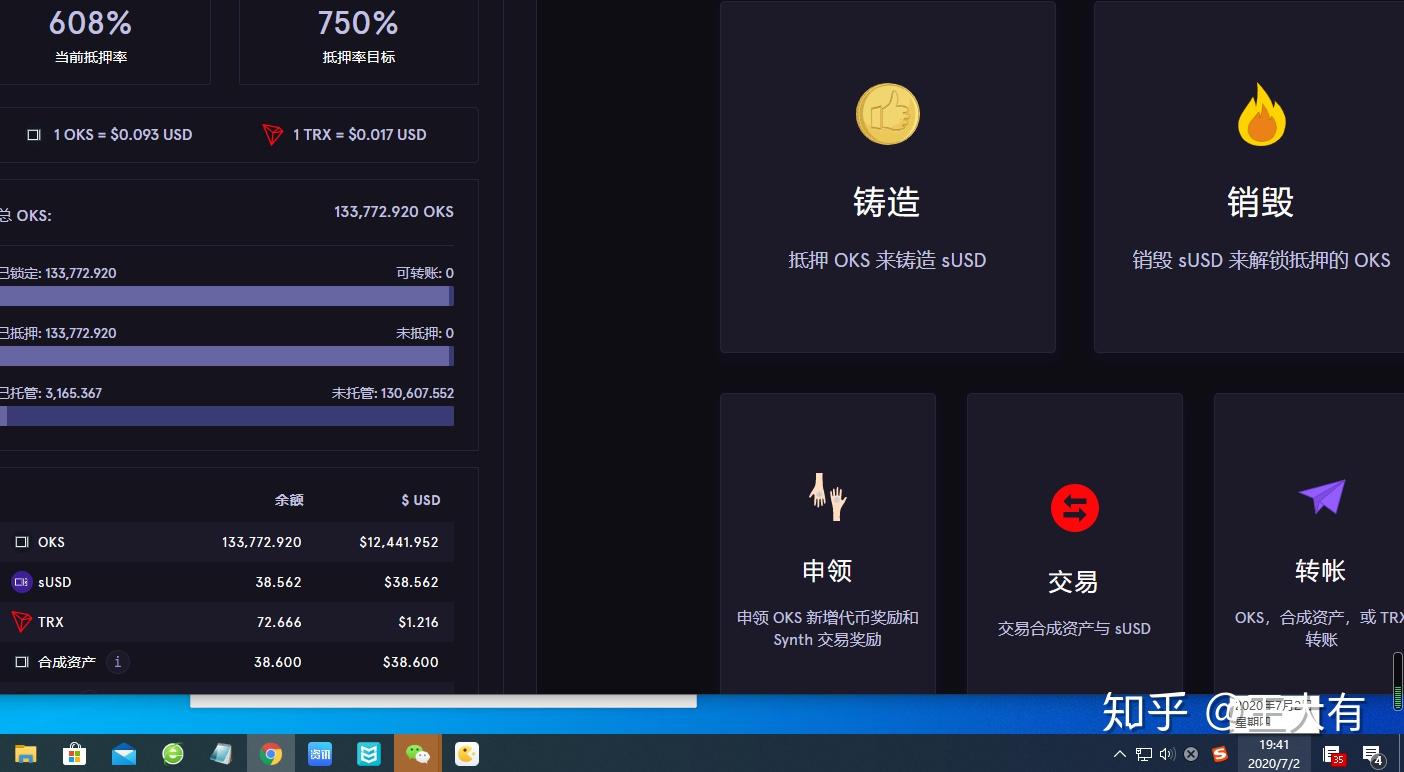Click the red swap arrows icon
1404x772 pixels.
(1075, 508)
